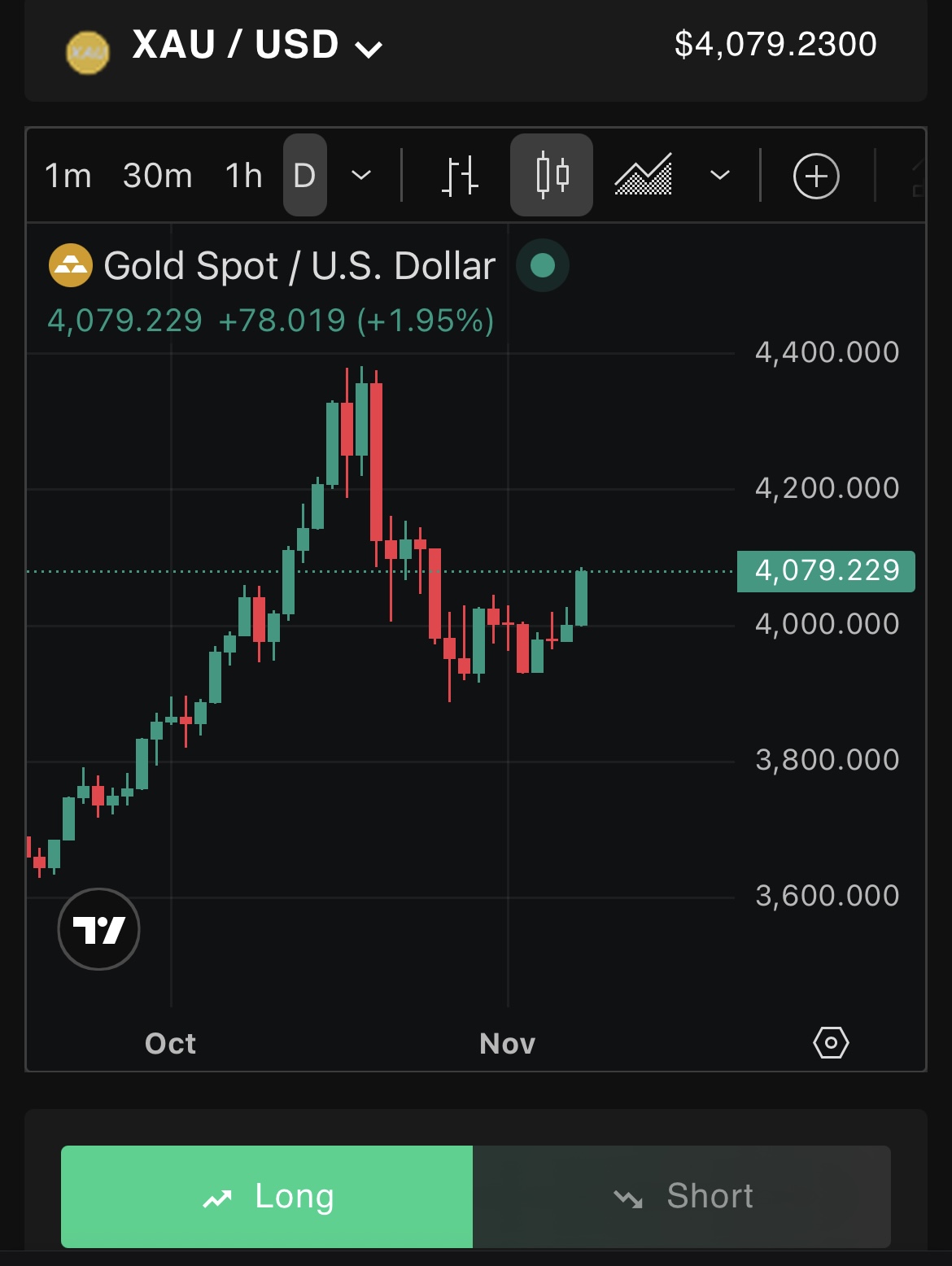Switch to the Short position side
The height and width of the screenshot is (1266, 952).
682,1196
